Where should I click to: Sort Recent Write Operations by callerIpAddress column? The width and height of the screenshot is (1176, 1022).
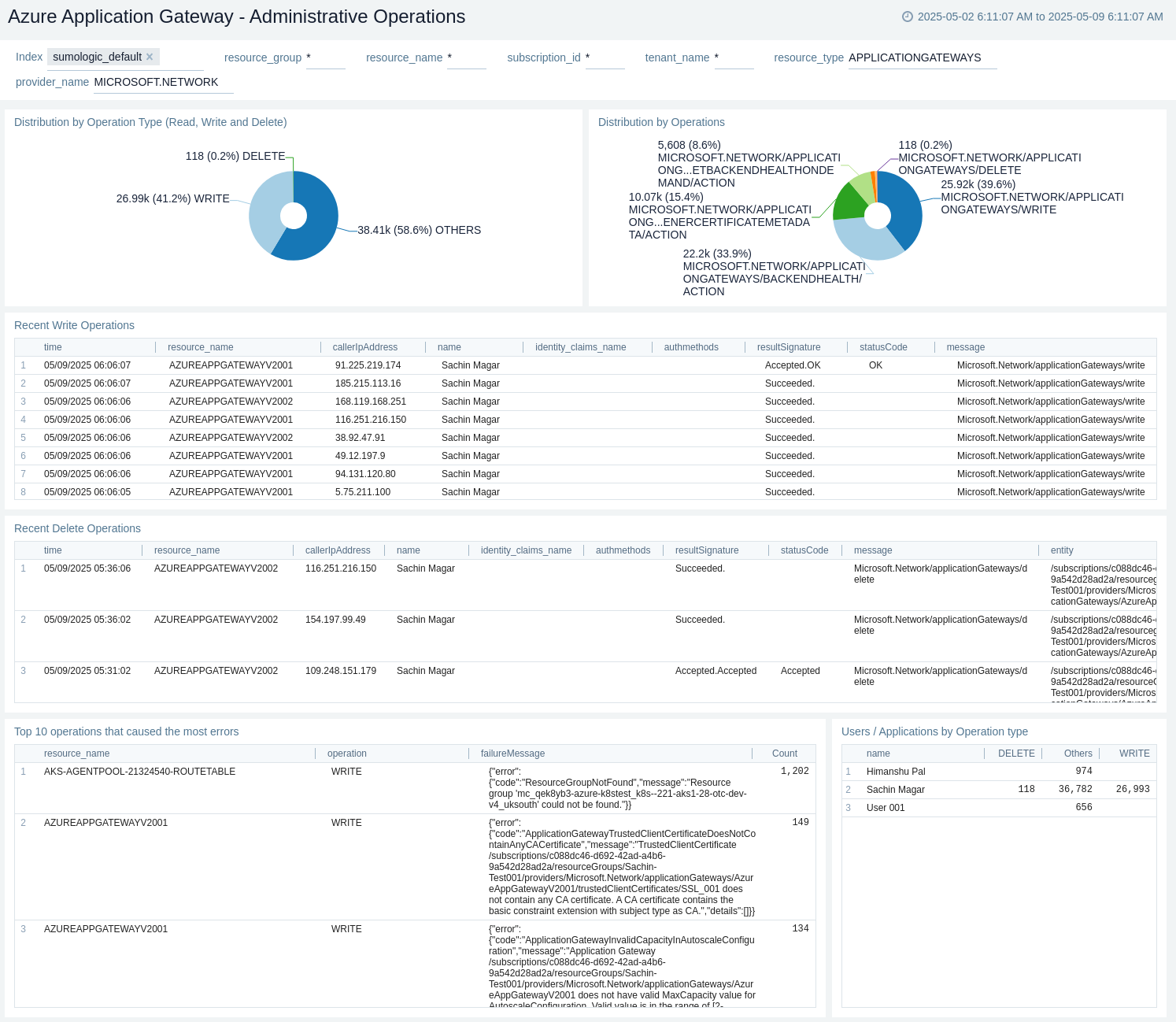coord(365,347)
